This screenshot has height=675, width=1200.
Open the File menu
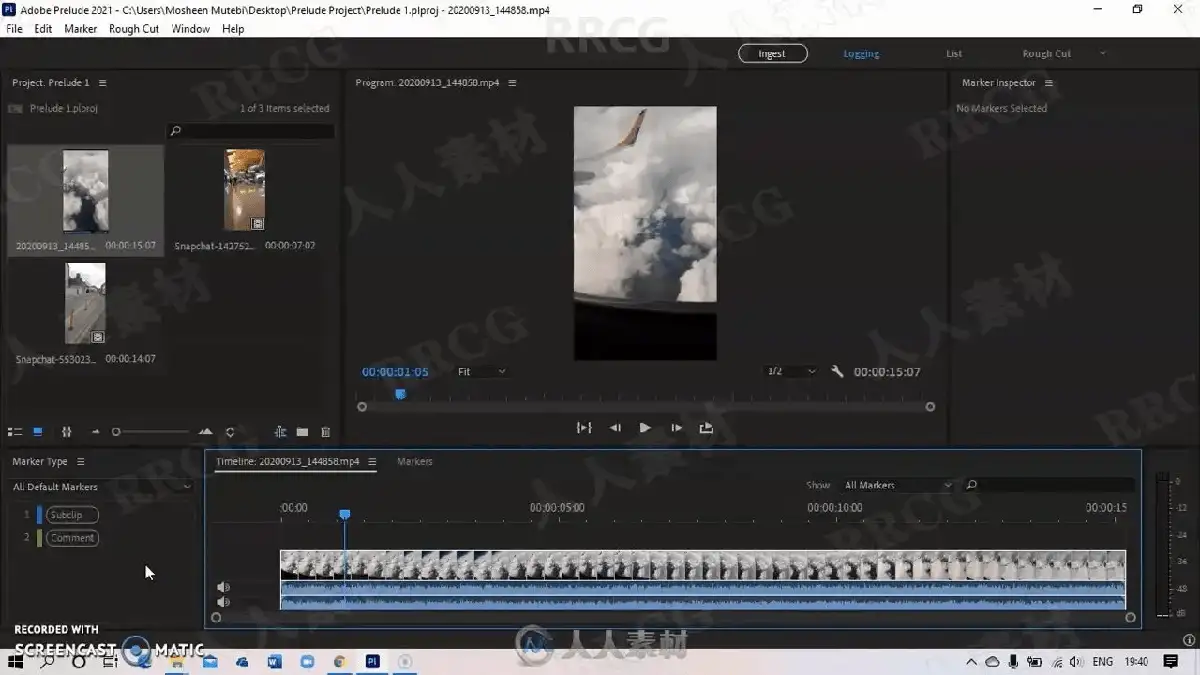coord(14,29)
